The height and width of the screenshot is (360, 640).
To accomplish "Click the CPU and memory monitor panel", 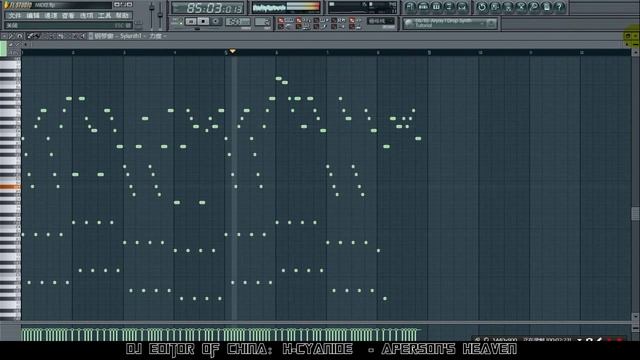I will (362, 7).
